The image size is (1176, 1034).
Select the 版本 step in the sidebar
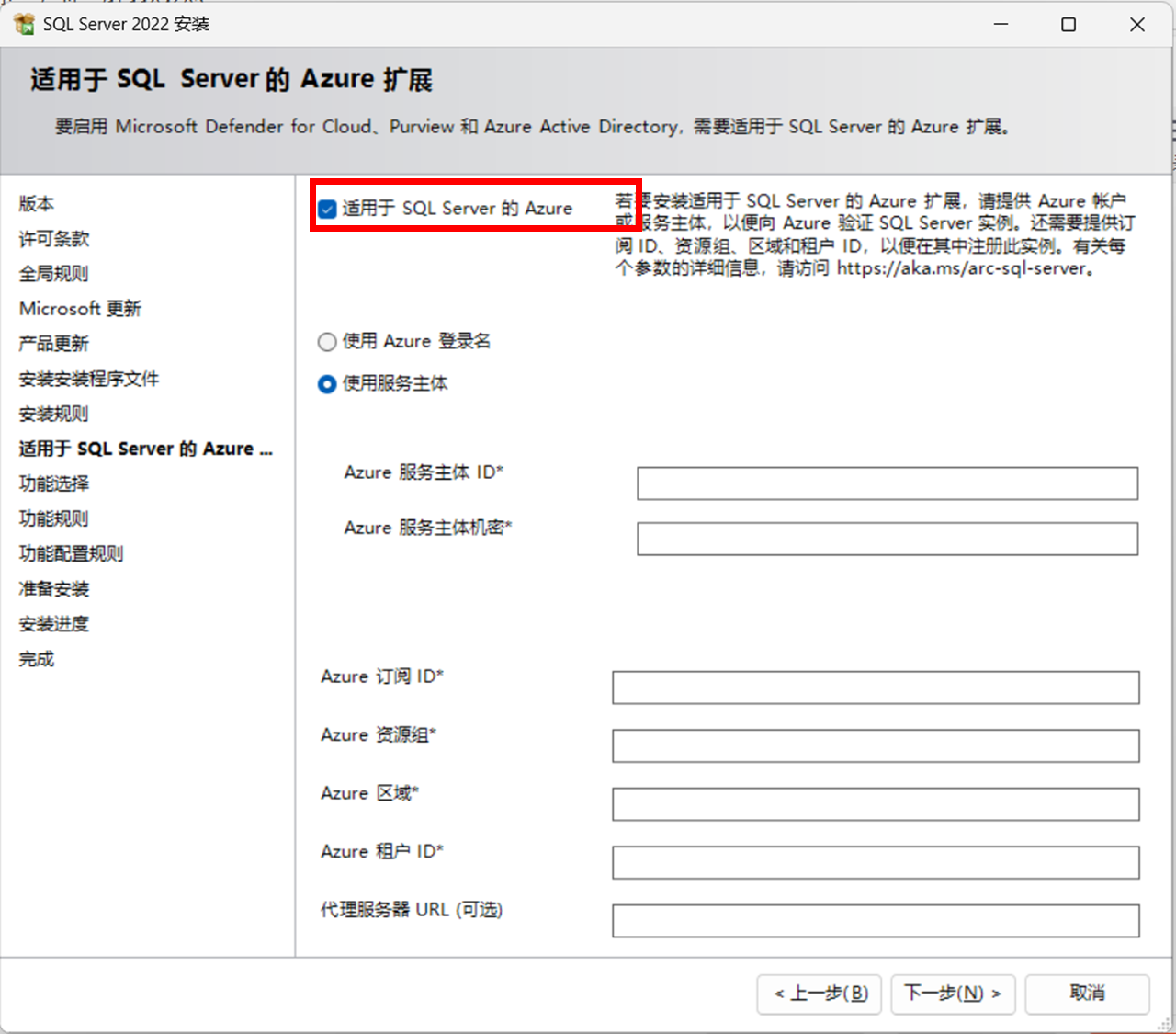coord(37,203)
